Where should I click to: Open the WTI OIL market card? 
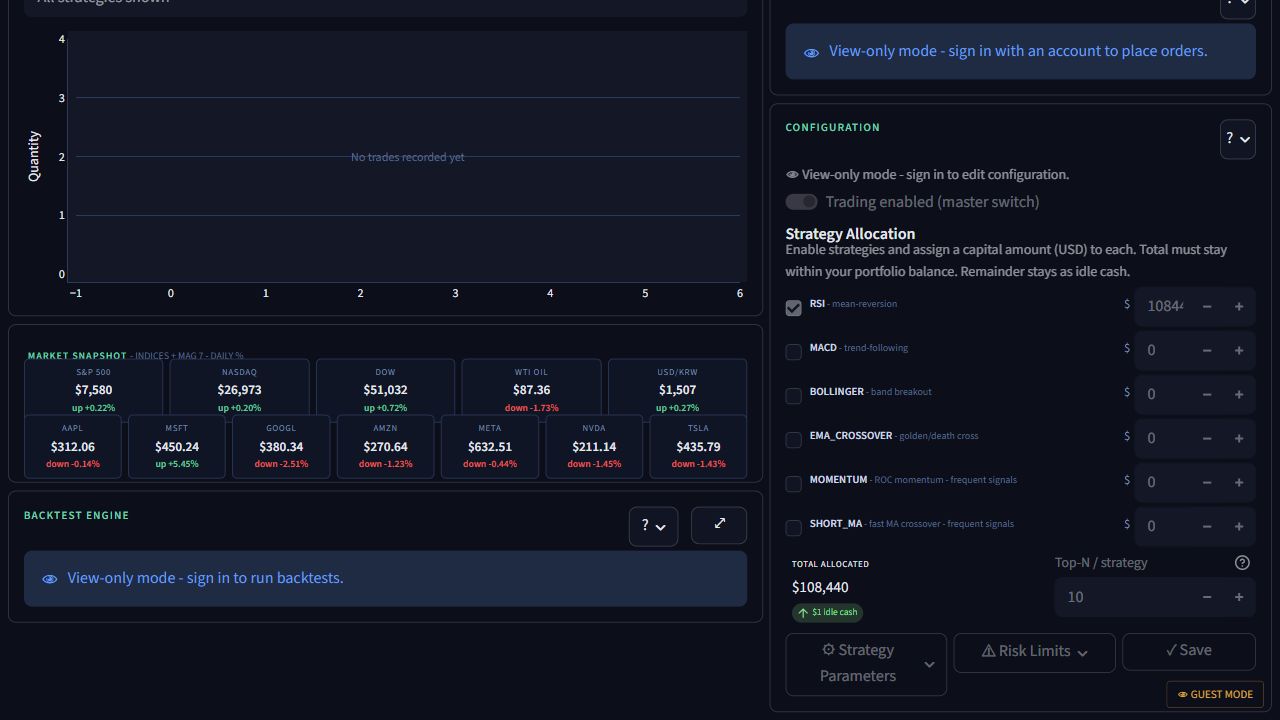(531, 389)
